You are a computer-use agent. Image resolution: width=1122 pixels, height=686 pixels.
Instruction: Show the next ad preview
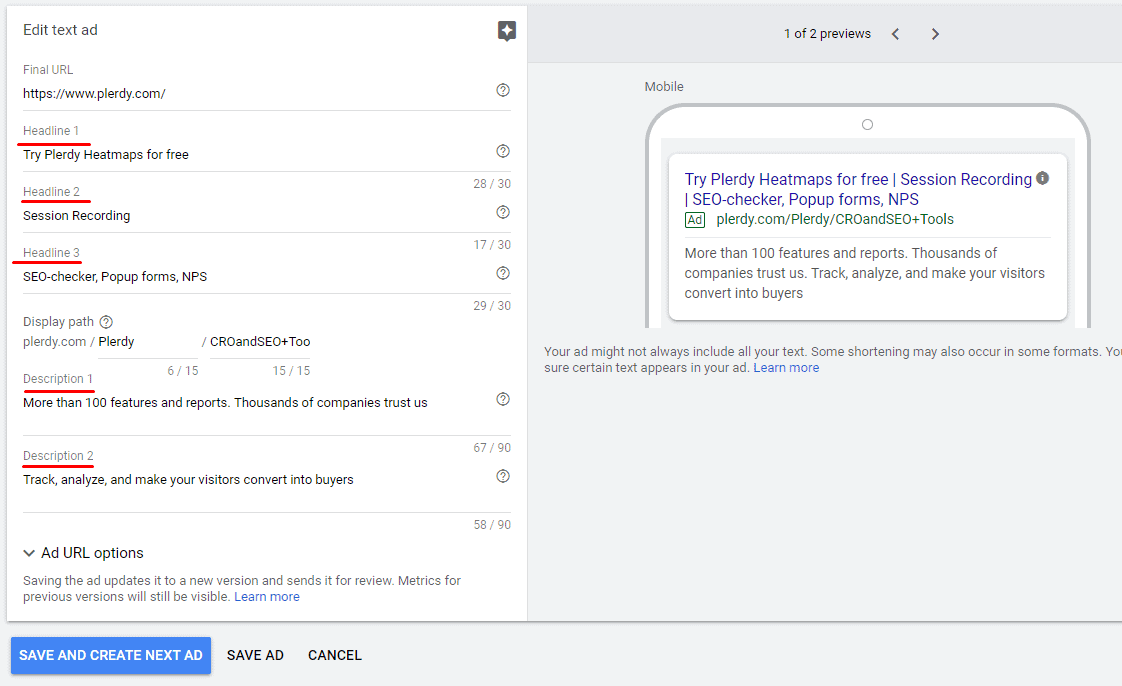pyautogui.click(x=935, y=34)
